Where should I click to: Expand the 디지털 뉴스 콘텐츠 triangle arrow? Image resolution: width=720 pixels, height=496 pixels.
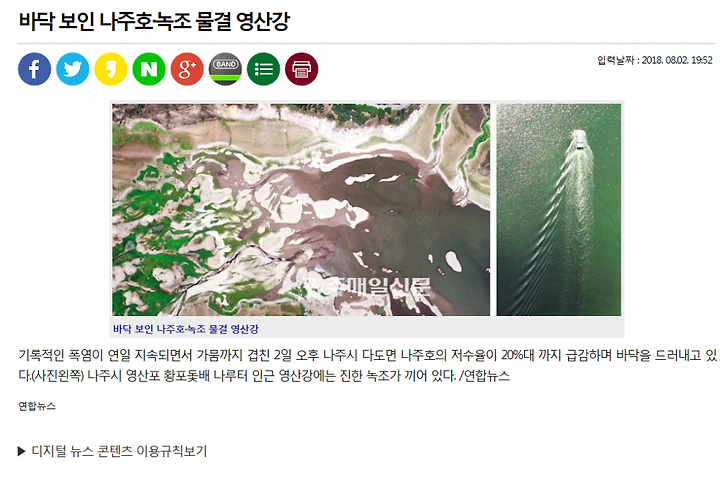pyautogui.click(x=21, y=451)
